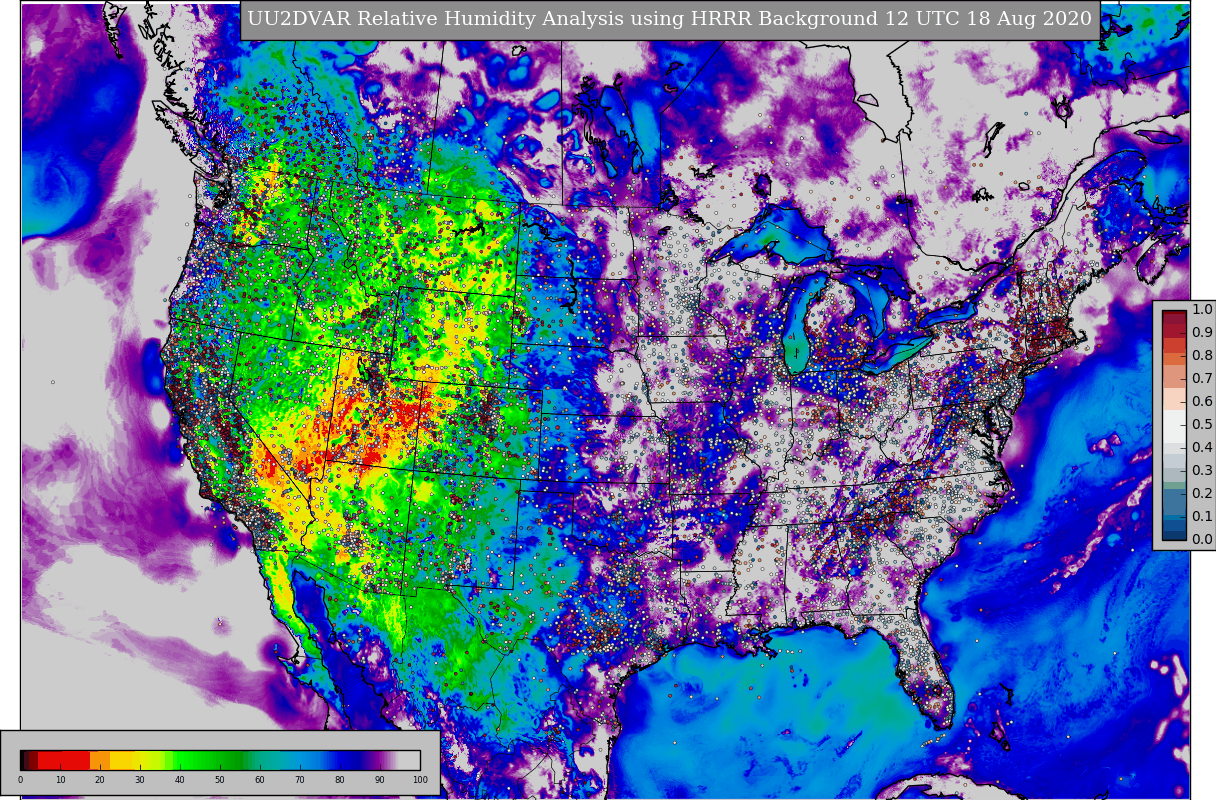Click the "0.4" label on right colorbar
The height and width of the screenshot is (800, 1216).
click(x=1201, y=447)
